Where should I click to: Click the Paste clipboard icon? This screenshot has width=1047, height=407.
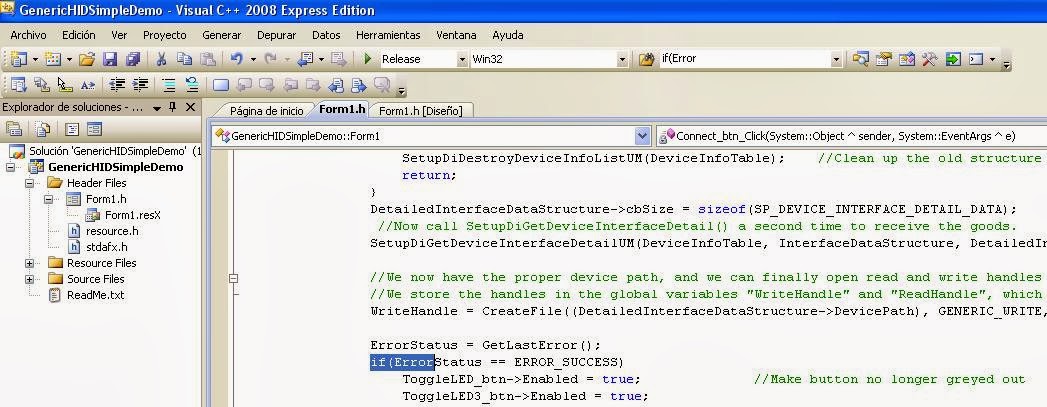click(x=208, y=59)
